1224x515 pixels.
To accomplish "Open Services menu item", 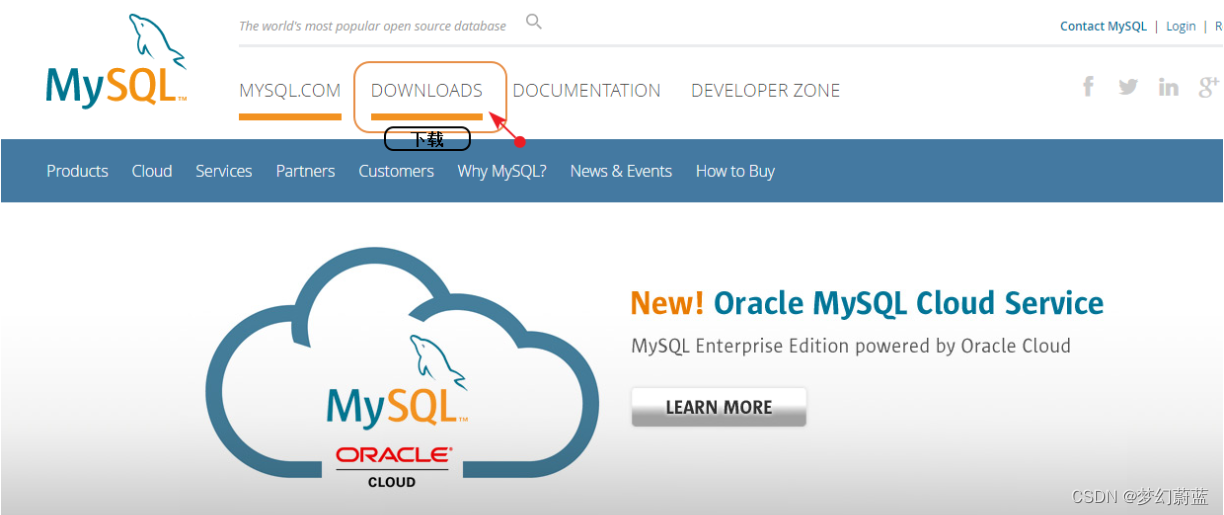I will [224, 171].
